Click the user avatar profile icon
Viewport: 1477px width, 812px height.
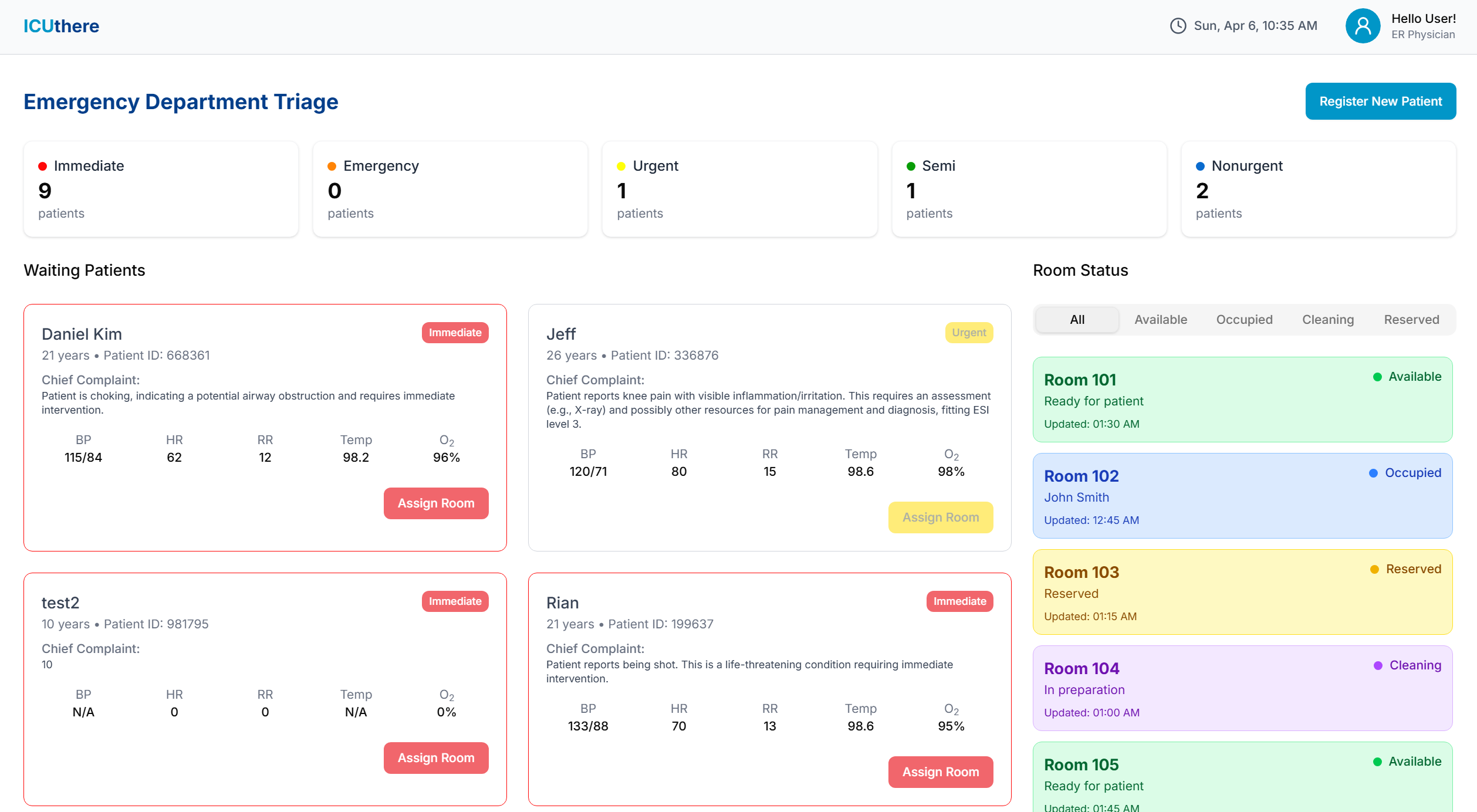point(1363,26)
